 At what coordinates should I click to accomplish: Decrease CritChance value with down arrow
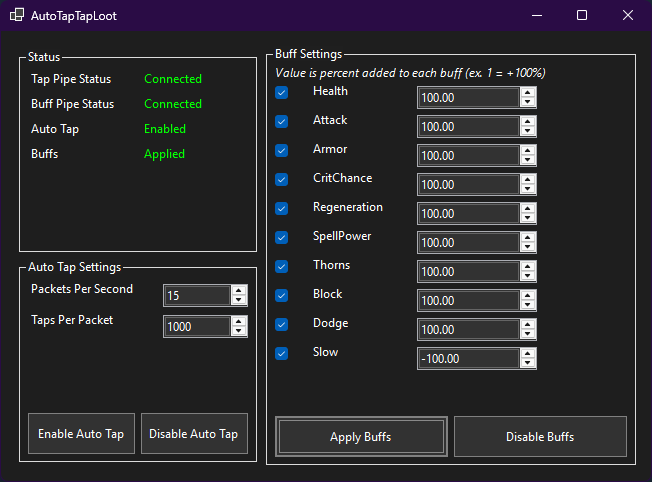click(x=528, y=189)
